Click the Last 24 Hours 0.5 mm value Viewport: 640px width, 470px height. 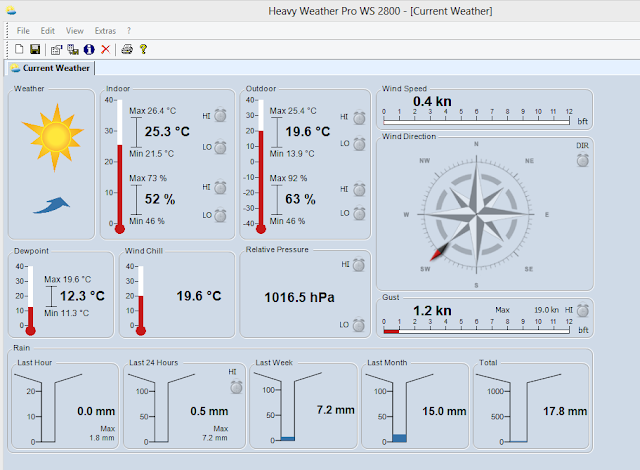(209, 411)
